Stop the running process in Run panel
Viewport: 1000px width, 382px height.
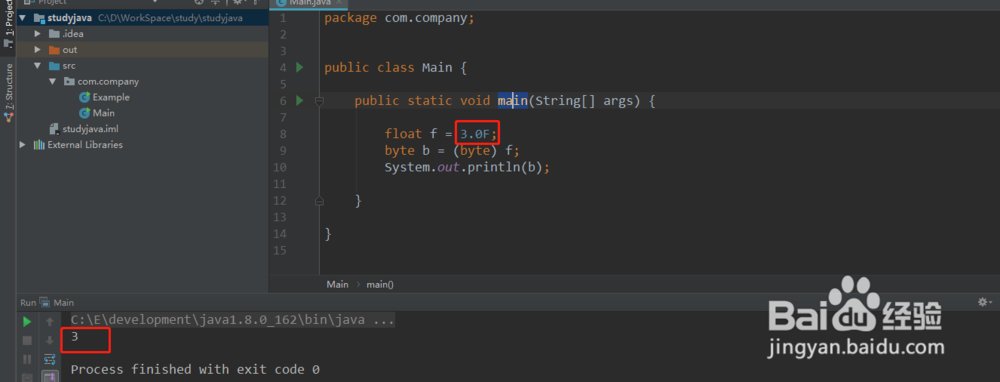pos(27,341)
